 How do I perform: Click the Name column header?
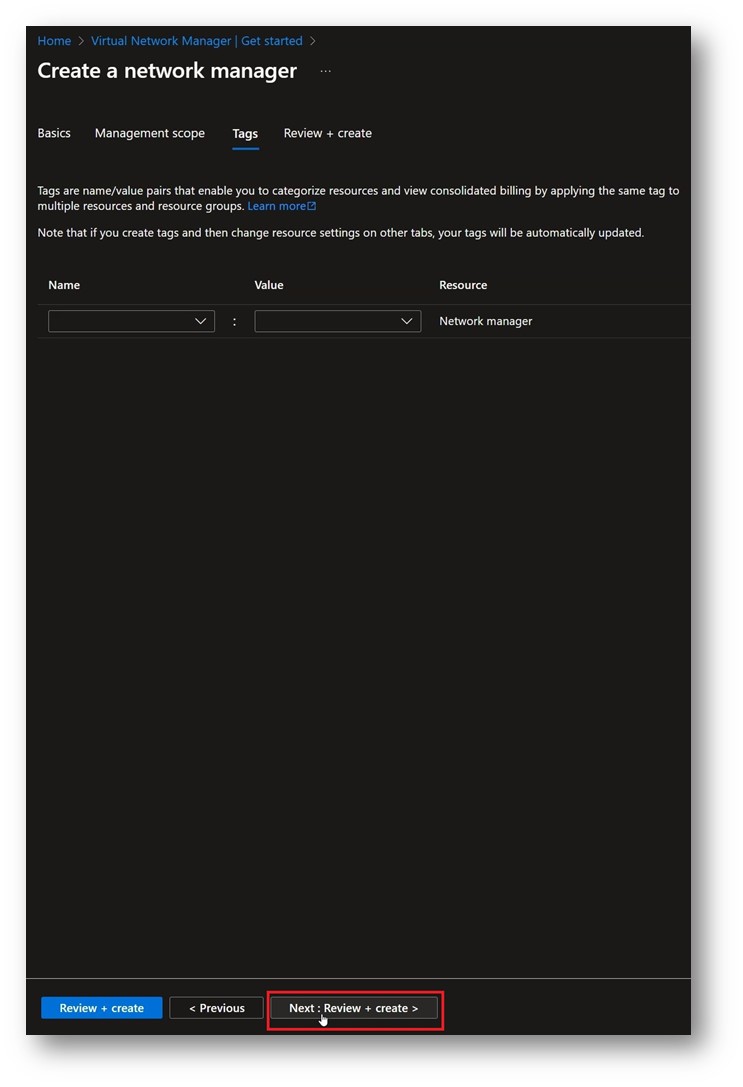(64, 285)
